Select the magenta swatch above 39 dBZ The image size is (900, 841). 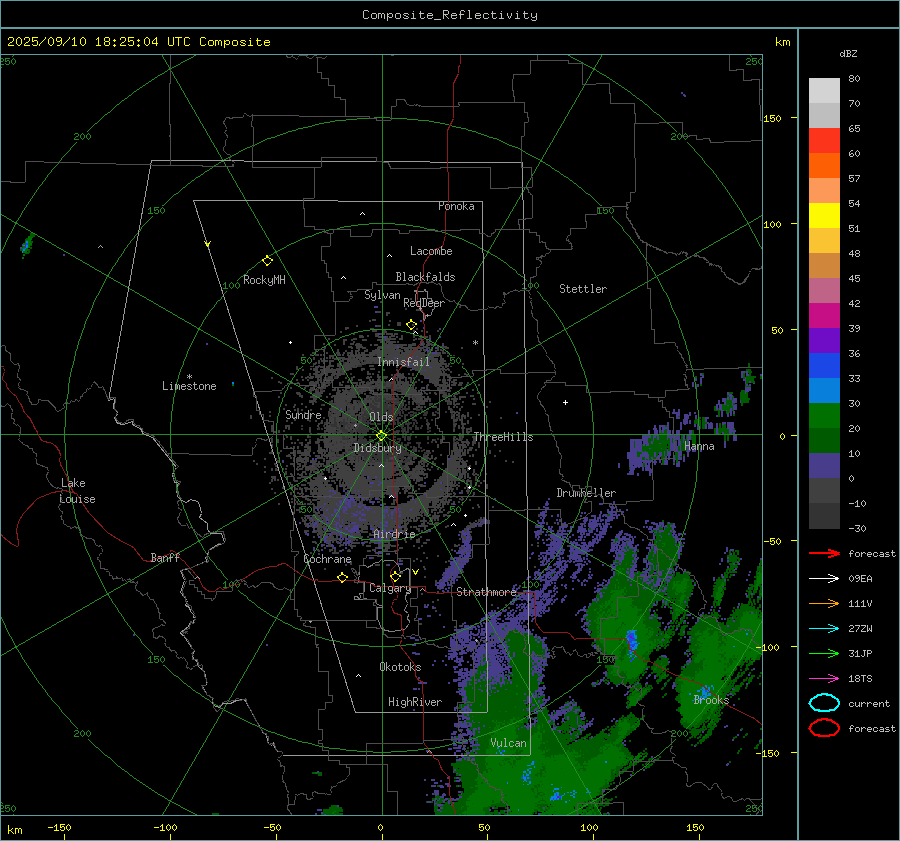pyautogui.click(x=824, y=316)
